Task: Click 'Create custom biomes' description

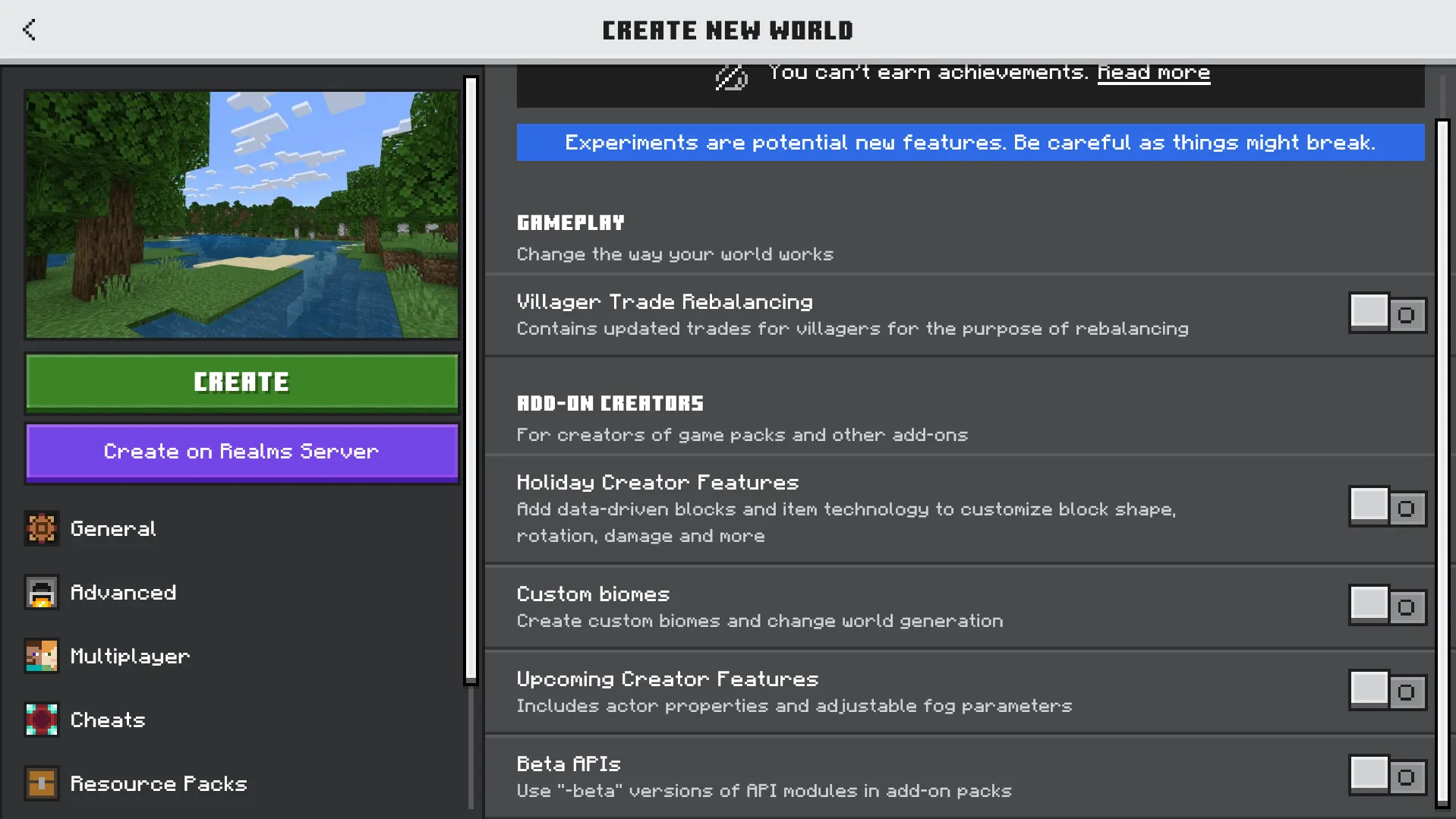Action: pyautogui.click(x=760, y=621)
